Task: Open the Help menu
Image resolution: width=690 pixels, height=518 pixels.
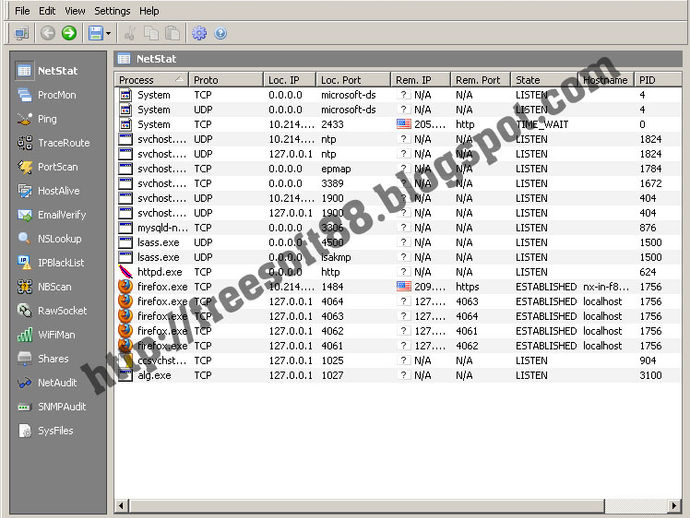Action: (149, 11)
